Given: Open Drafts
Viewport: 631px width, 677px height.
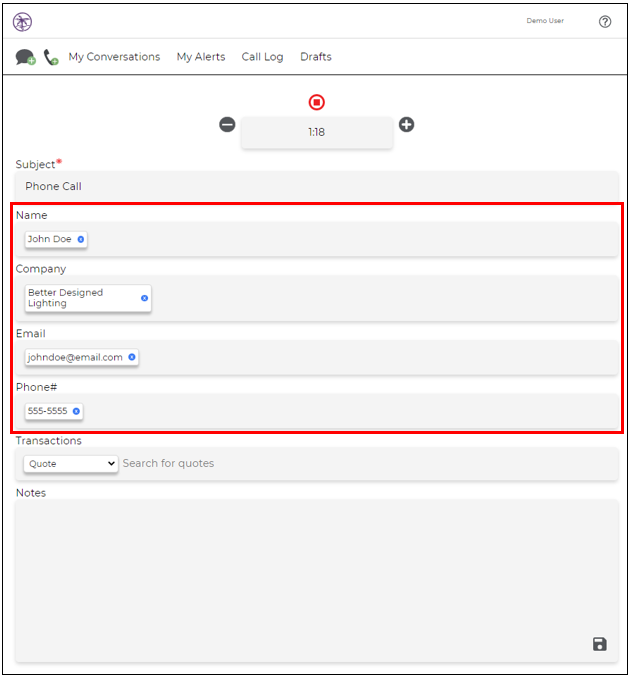Looking at the screenshot, I should (316, 57).
